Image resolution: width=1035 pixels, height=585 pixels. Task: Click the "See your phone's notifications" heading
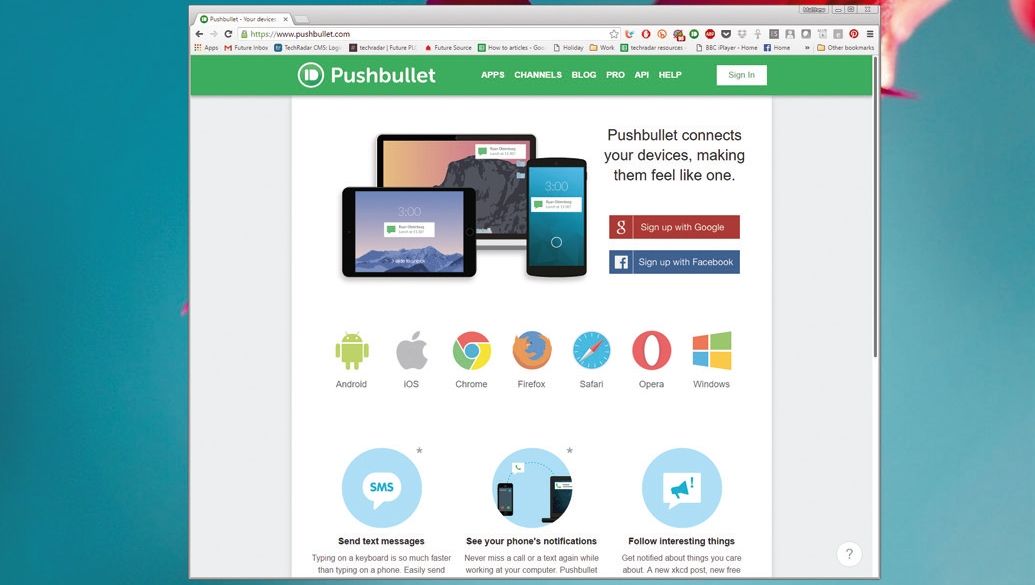coord(531,541)
